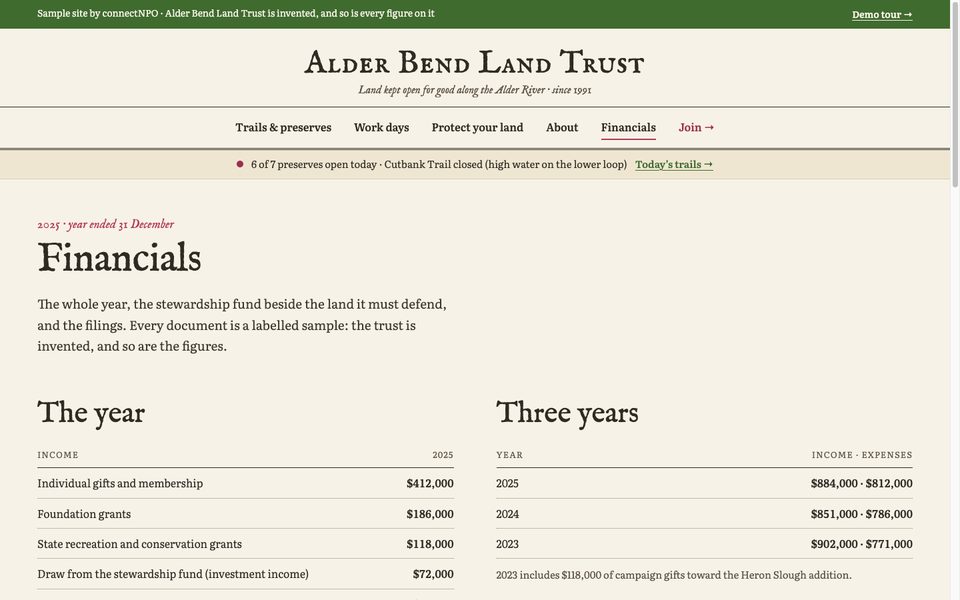The image size is (960, 600).
Task: Open the About page
Action: [x=562, y=127]
